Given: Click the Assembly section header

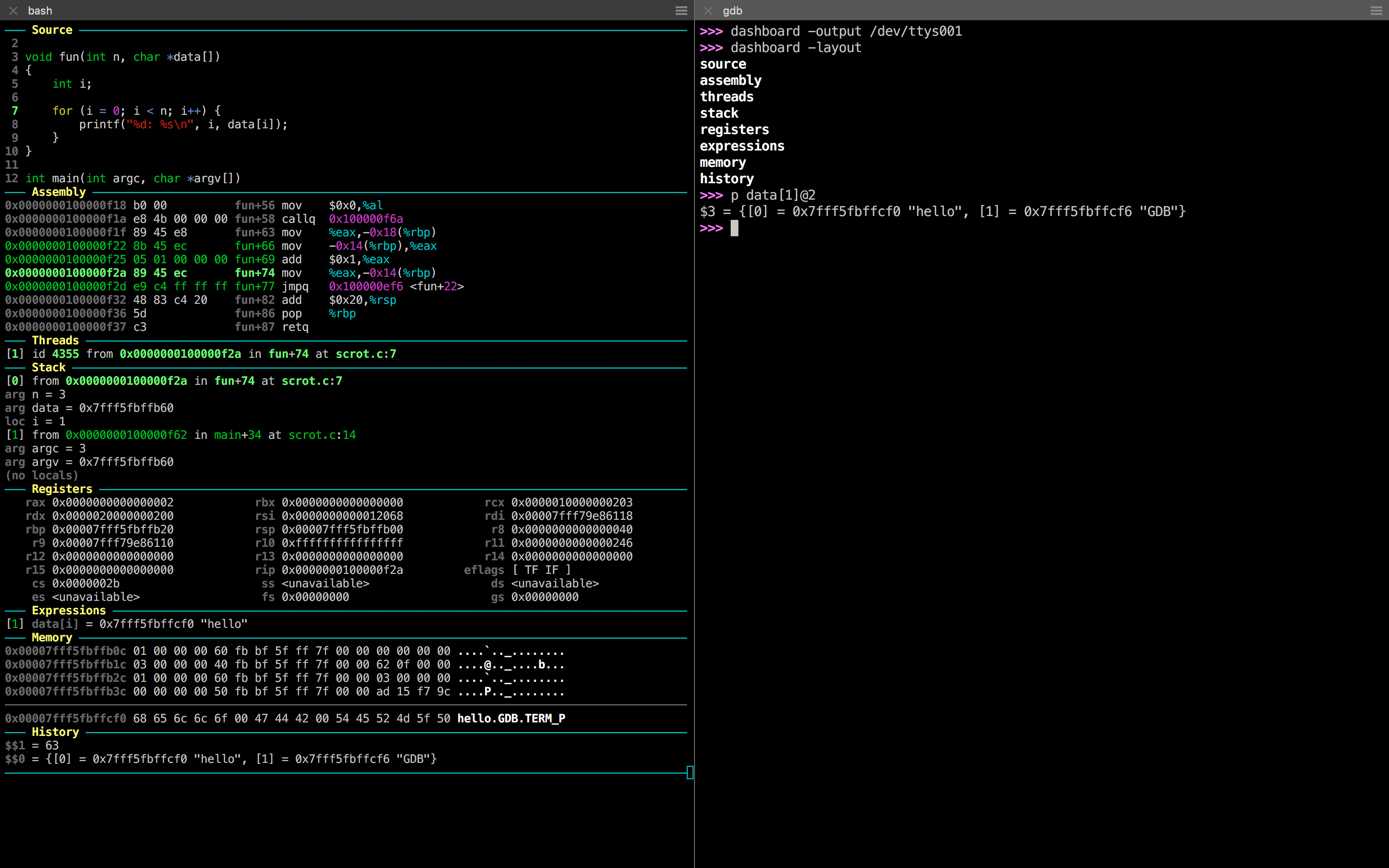Looking at the screenshot, I should point(58,192).
